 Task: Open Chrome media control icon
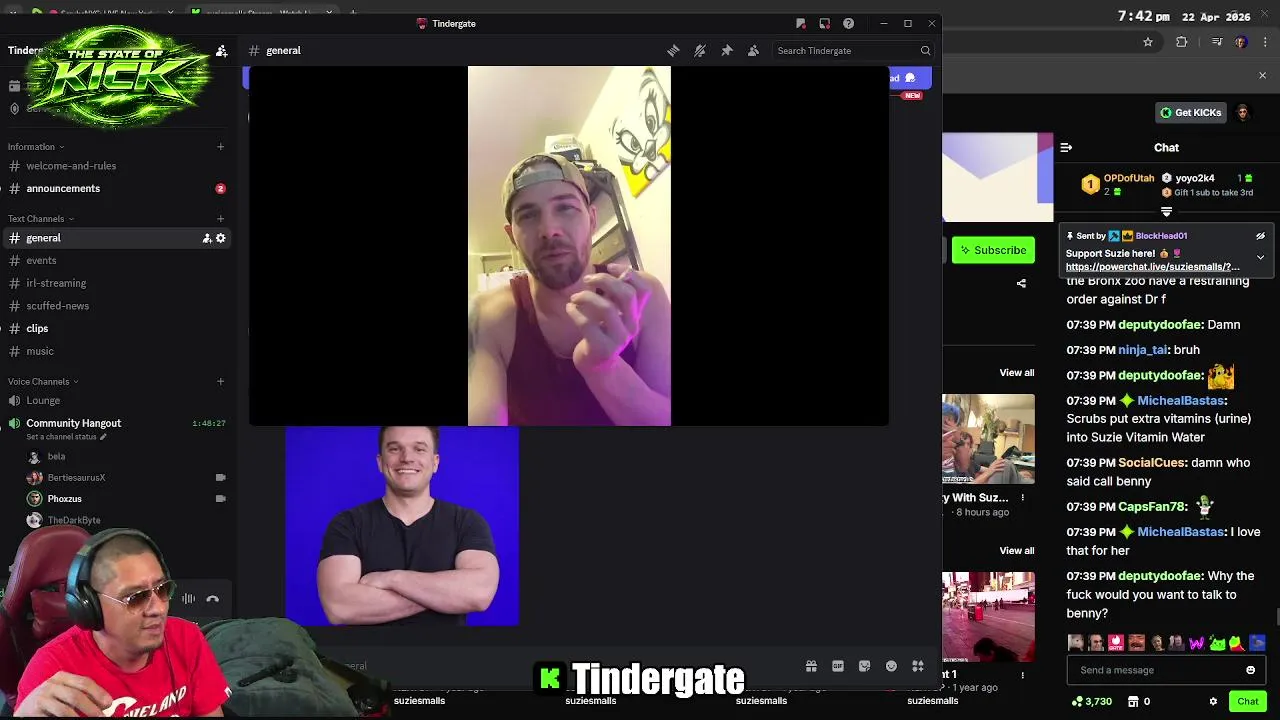[1217, 42]
